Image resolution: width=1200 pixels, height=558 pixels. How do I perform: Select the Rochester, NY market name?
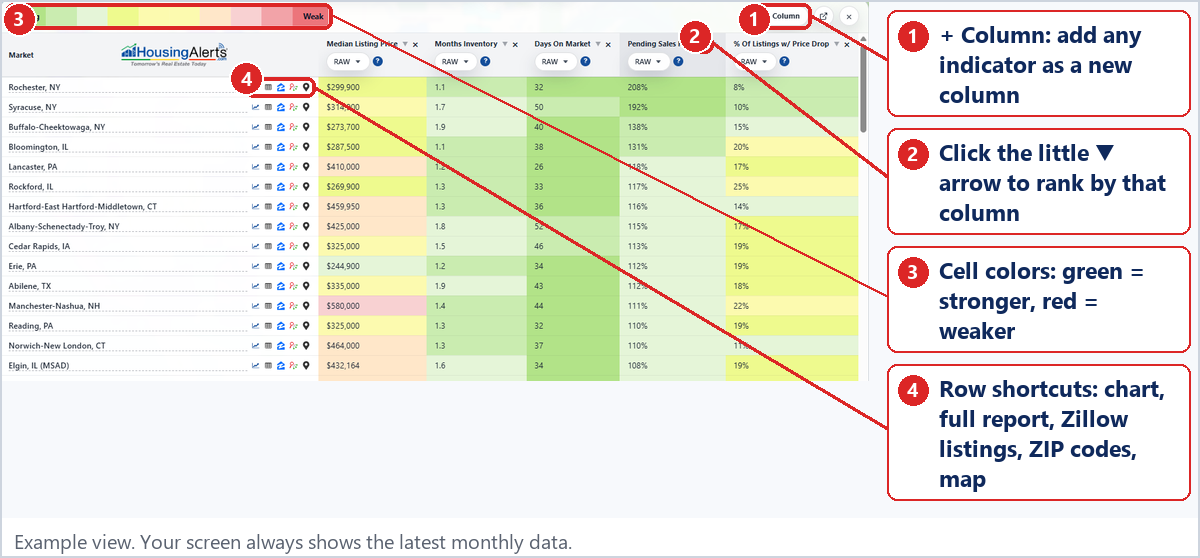[33, 87]
